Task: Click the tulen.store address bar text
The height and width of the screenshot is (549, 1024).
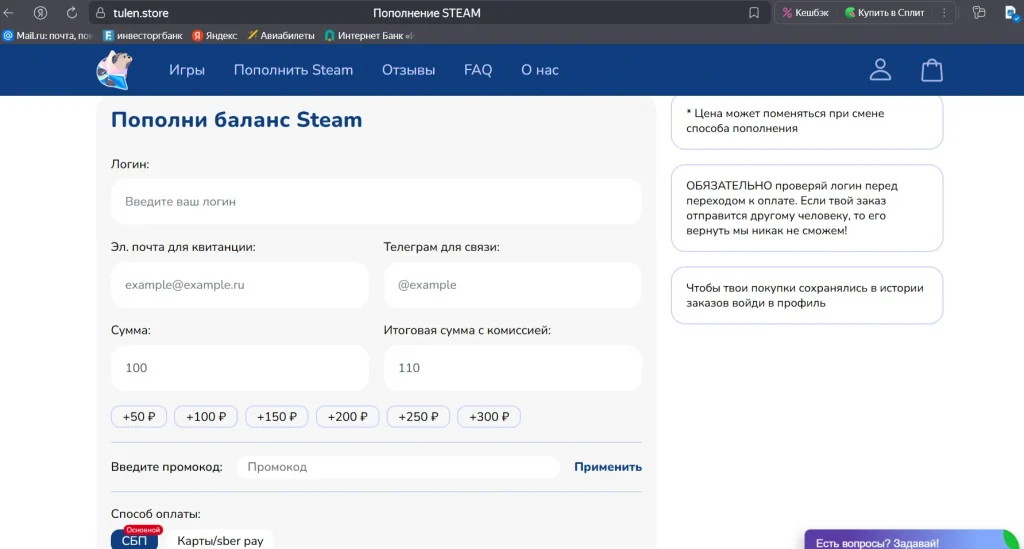Action: tap(140, 12)
